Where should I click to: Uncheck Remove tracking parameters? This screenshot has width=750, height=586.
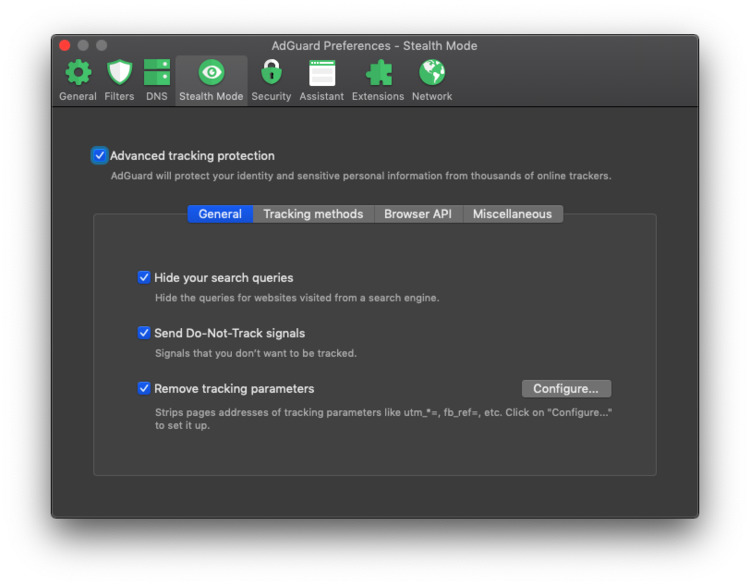[143, 388]
